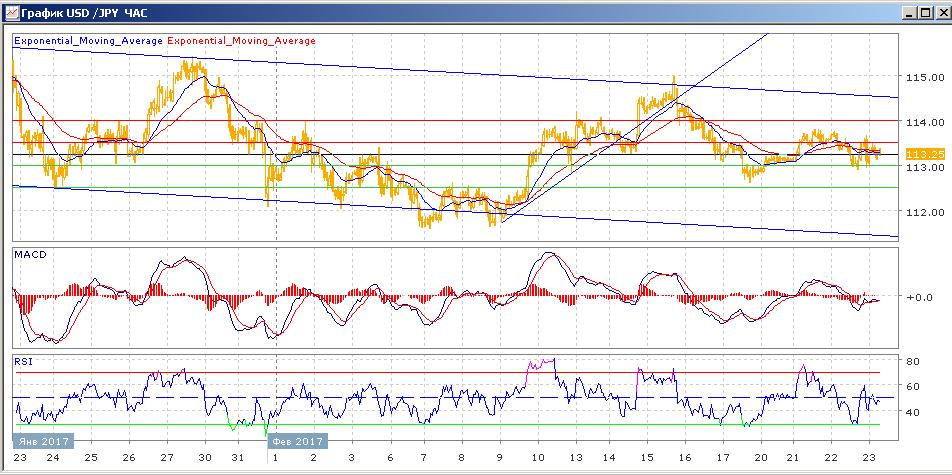The width and height of the screenshot is (952, 475).
Task: Click the 112.00 price axis label
Action: (x=925, y=212)
